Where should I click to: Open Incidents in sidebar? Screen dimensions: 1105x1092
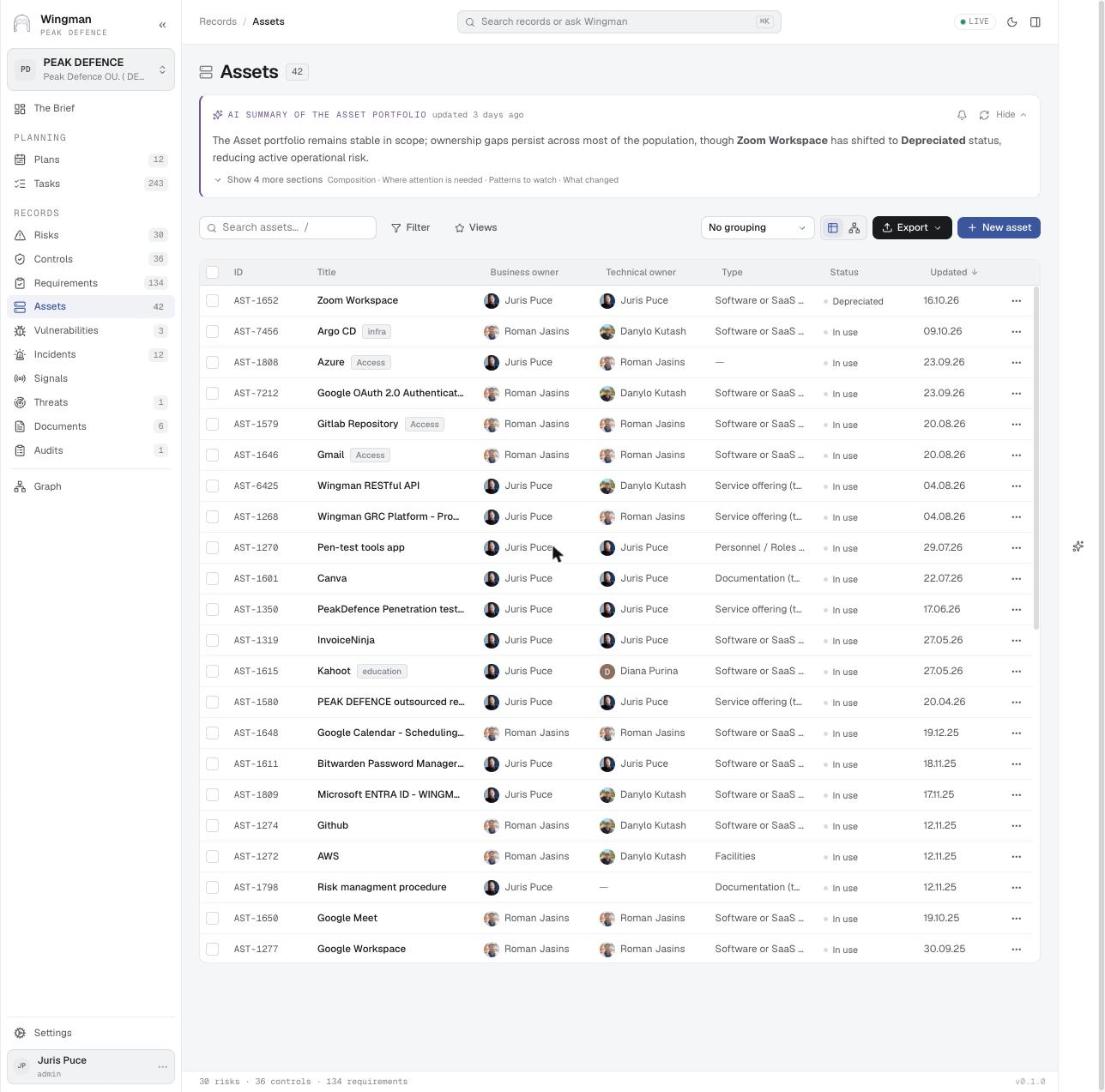click(x=91, y=354)
